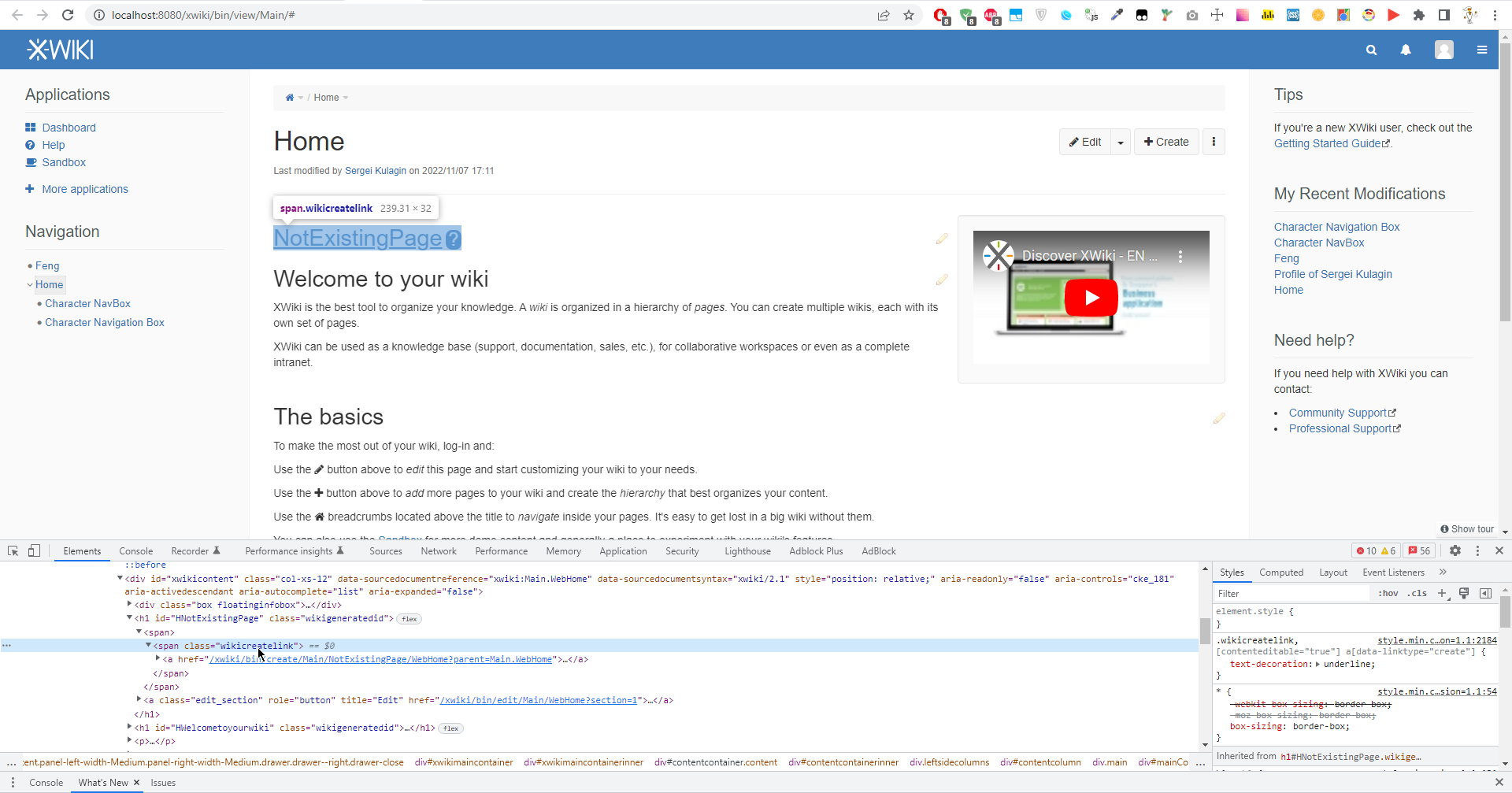
Task: Open the Dashboard application
Action: 69,128
